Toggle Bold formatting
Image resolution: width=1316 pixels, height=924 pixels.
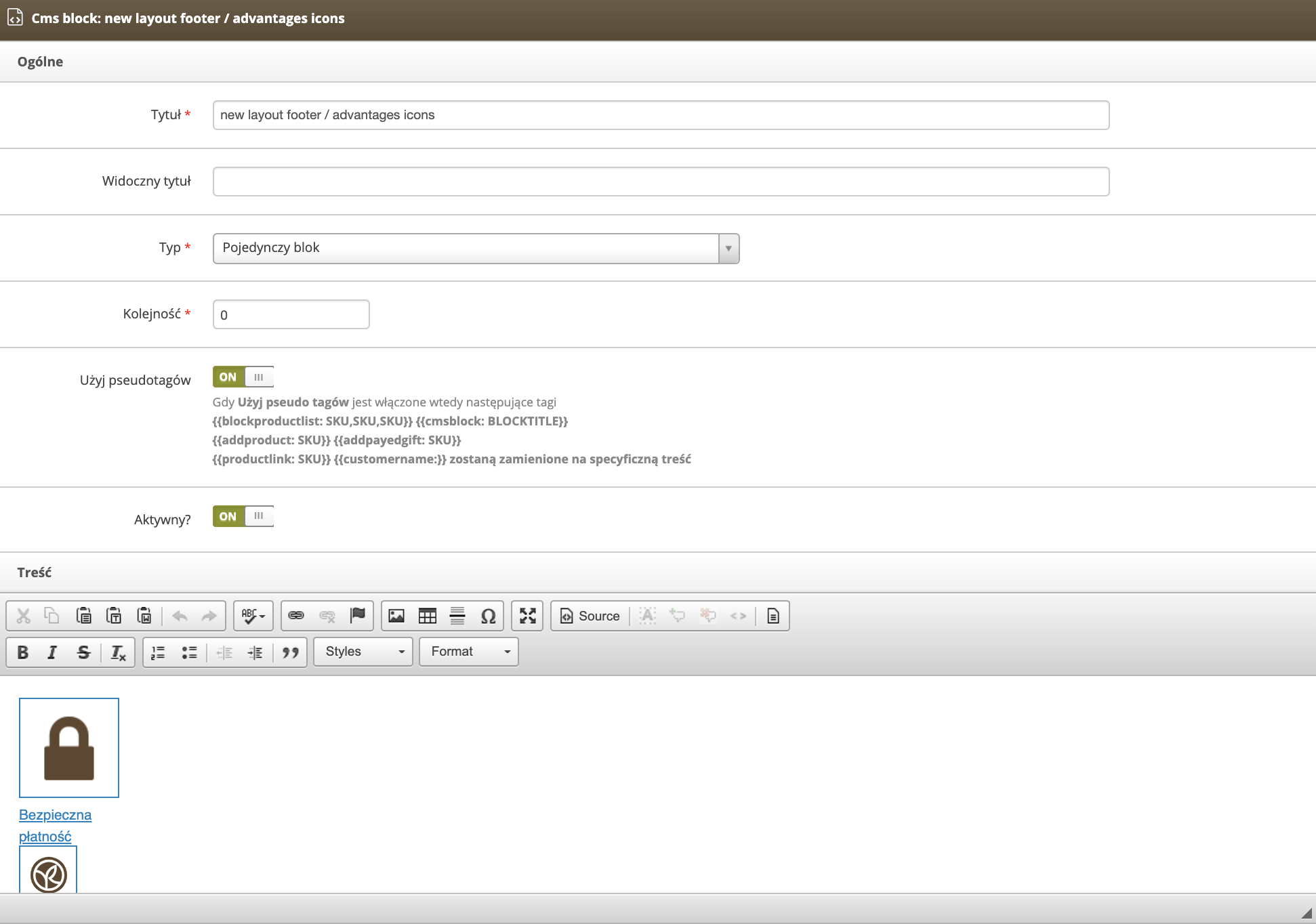pos(23,652)
